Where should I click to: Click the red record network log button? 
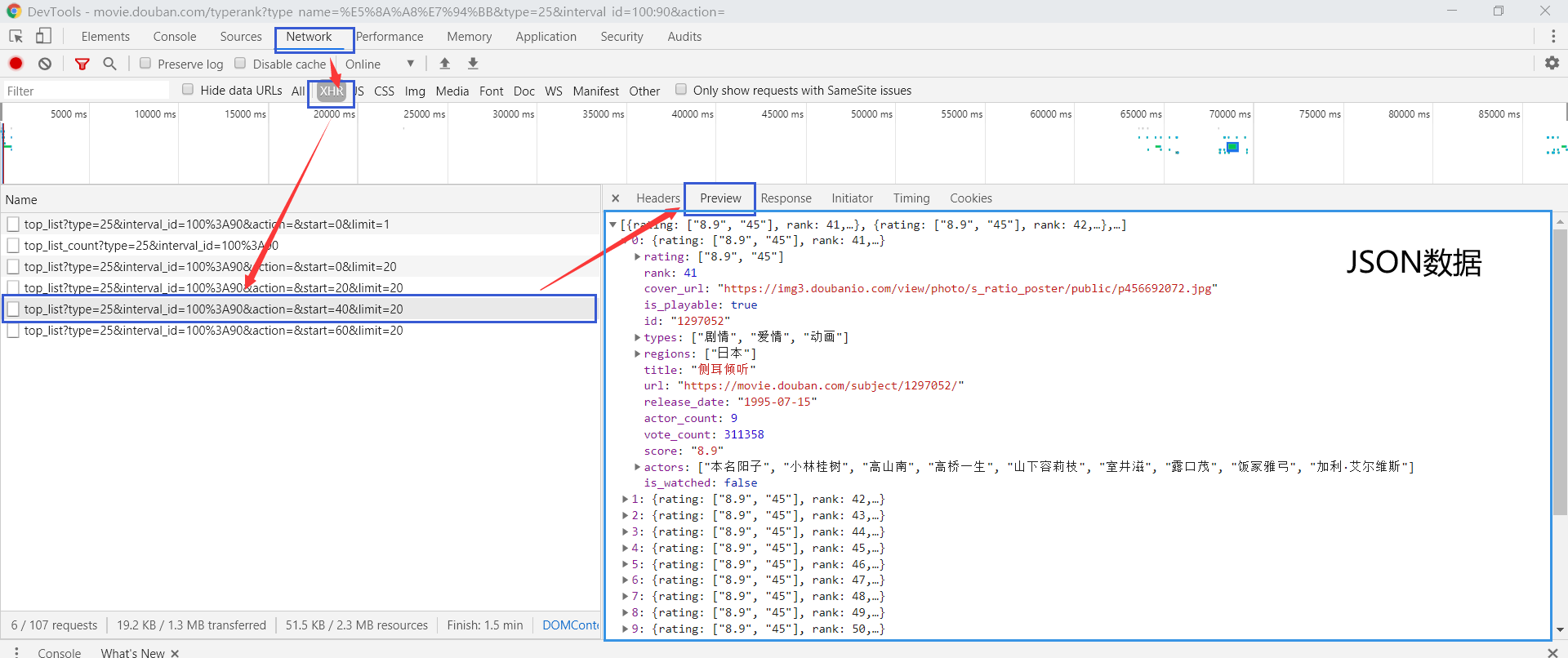16,64
